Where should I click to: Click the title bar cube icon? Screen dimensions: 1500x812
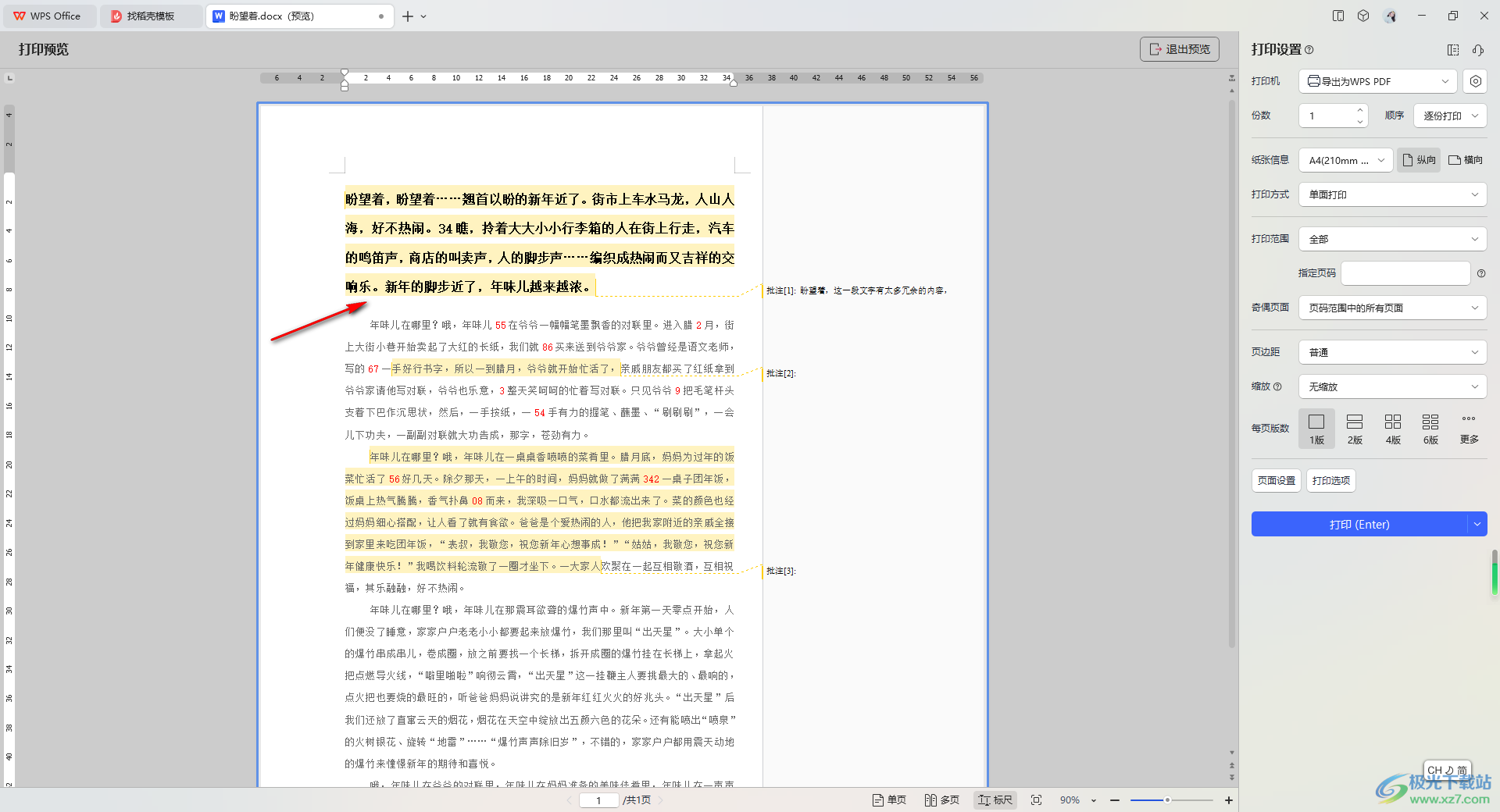[1363, 16]
